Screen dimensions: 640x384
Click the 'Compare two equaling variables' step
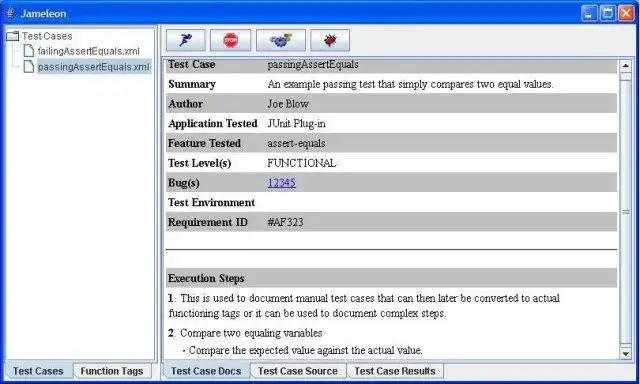pos(251,333)
